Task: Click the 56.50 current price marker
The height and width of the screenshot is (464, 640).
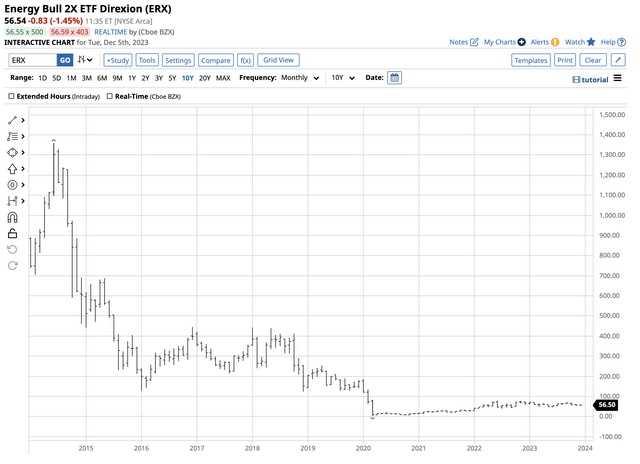Action: click(x=605, y=405)
